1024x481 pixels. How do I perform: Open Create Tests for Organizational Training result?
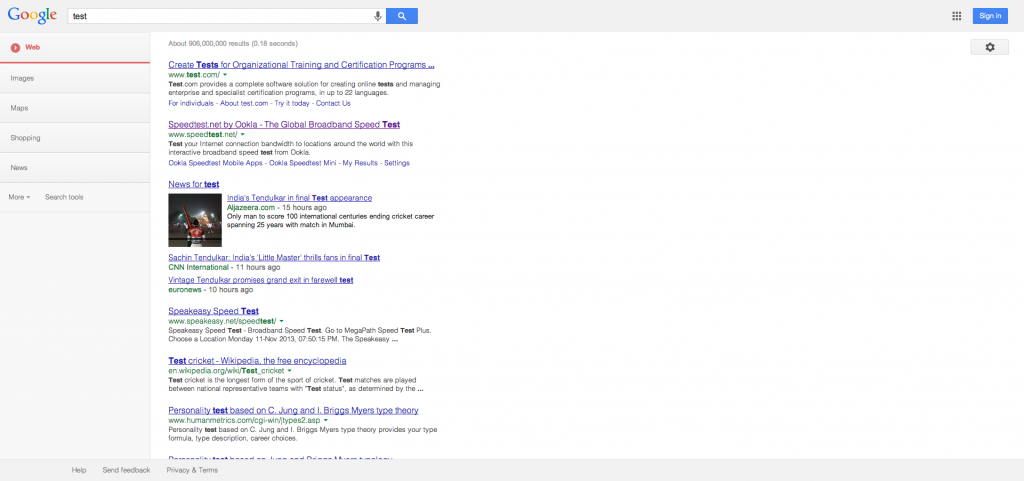tap(301, 65)
